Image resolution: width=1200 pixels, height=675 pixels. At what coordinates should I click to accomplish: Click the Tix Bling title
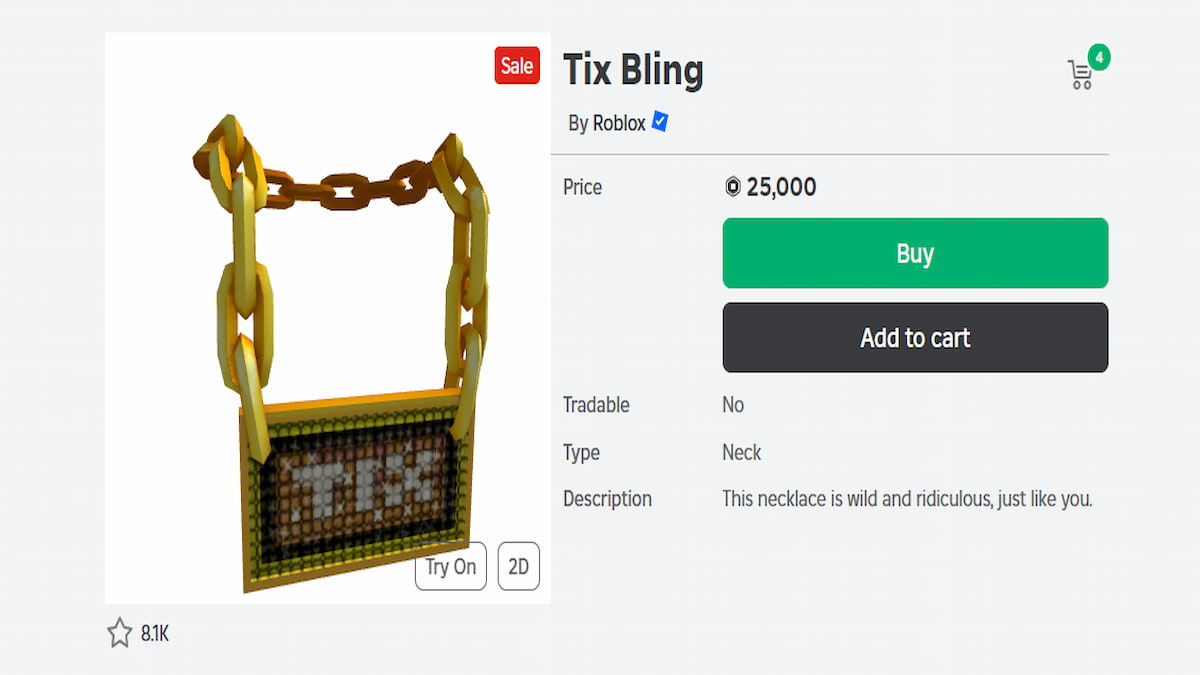(x=632, y=70)
